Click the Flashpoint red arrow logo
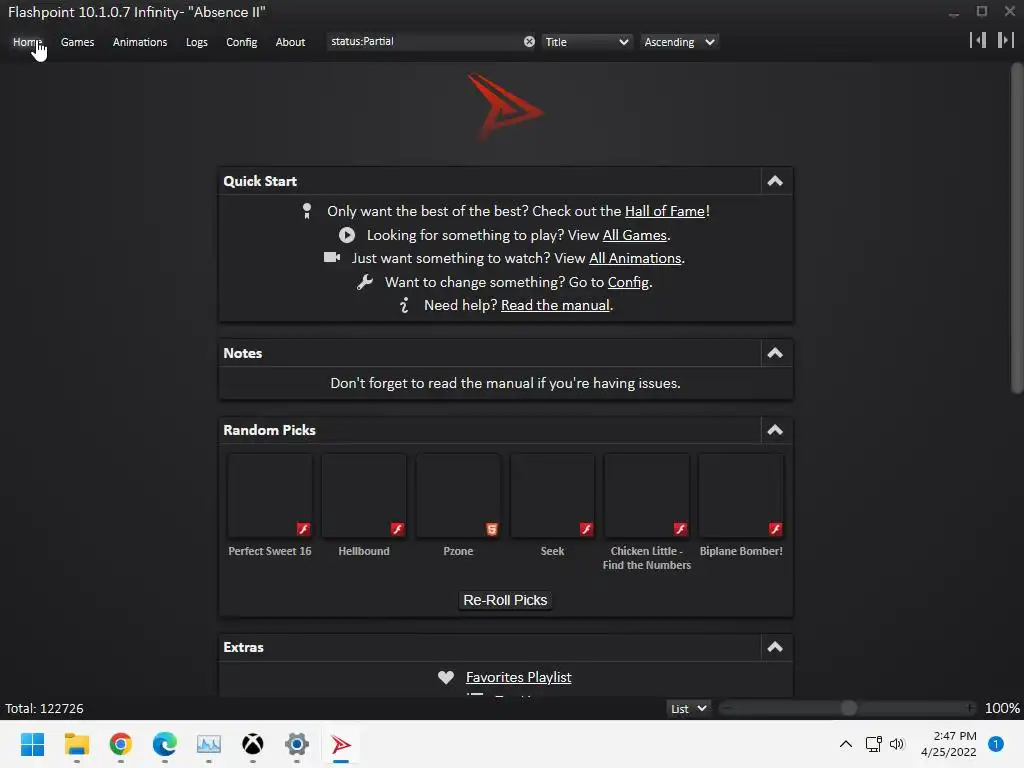The height and width of the screenshot is (768, 1024). coord(504,106)
